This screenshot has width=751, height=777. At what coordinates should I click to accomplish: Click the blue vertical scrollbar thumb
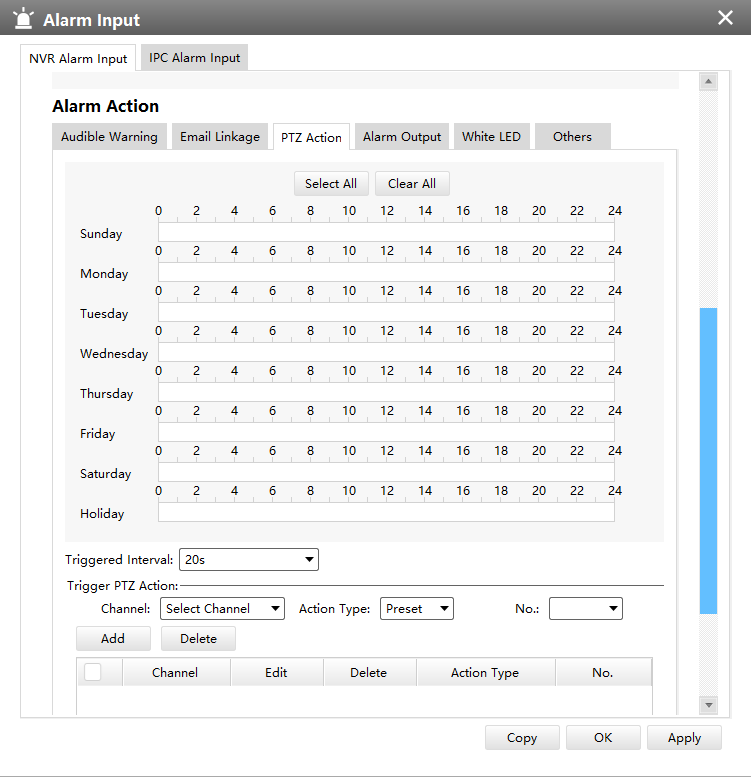point(708,460)
